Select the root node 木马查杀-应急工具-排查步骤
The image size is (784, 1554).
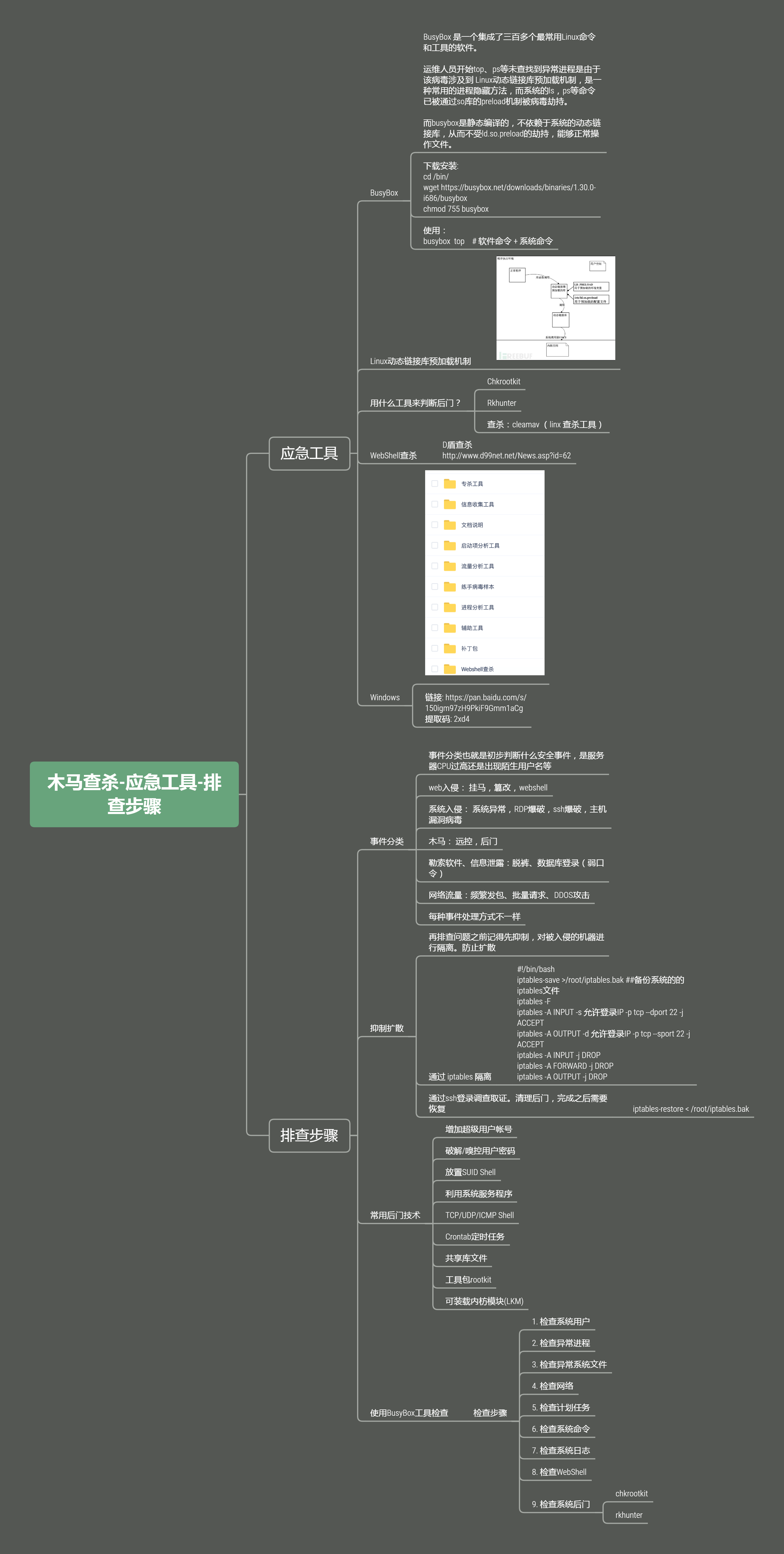134,794
